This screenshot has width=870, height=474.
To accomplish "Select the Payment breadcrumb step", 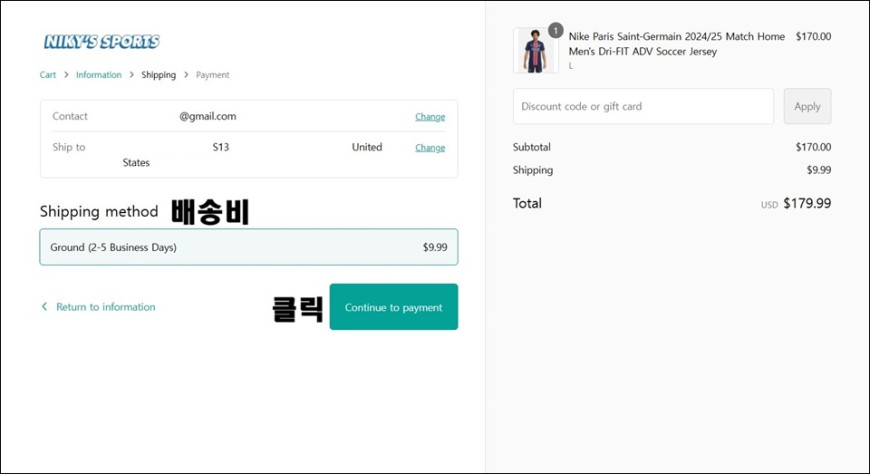I will click(x=212, y=75).
